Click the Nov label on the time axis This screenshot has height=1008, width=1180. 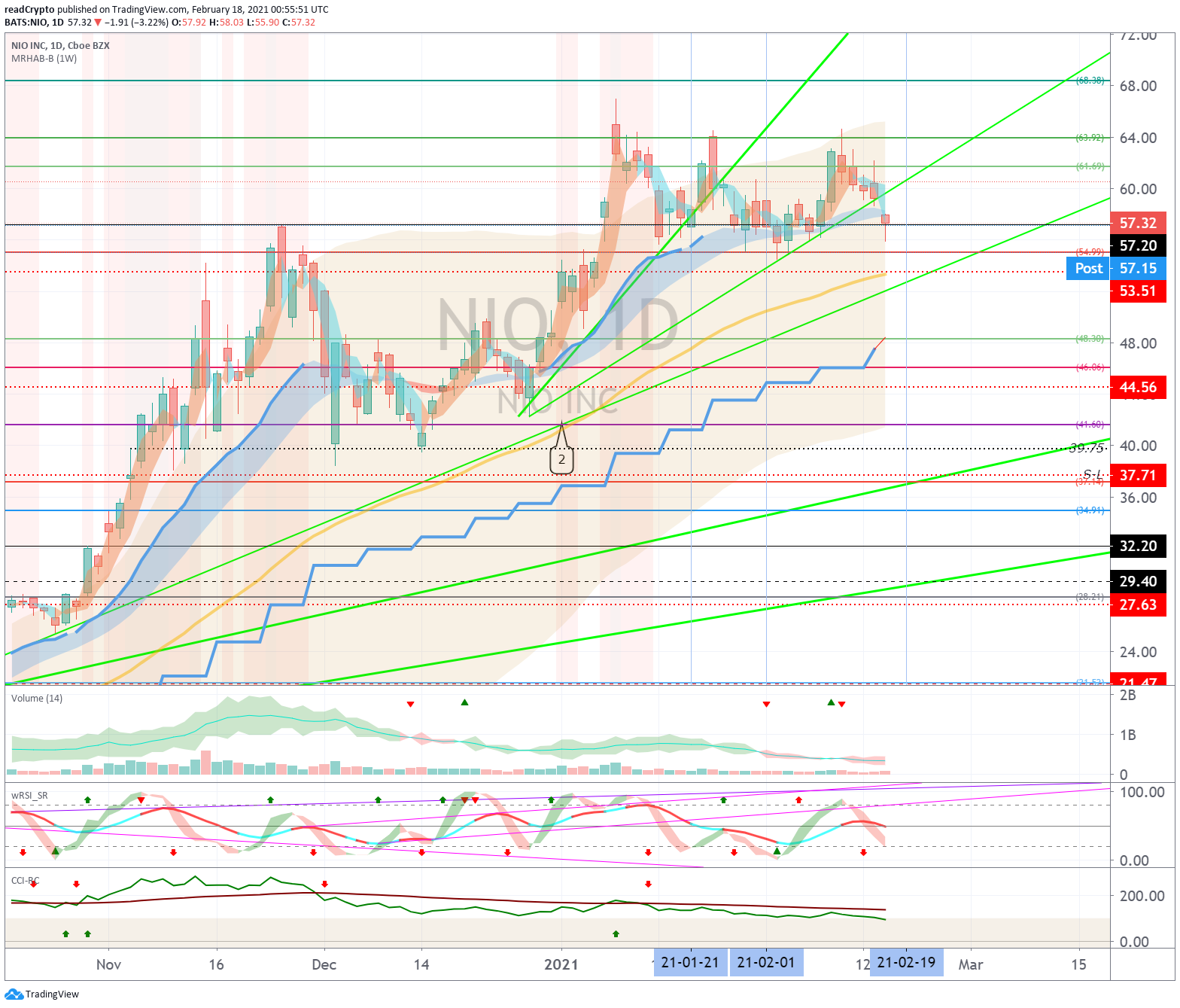(108, 964)
